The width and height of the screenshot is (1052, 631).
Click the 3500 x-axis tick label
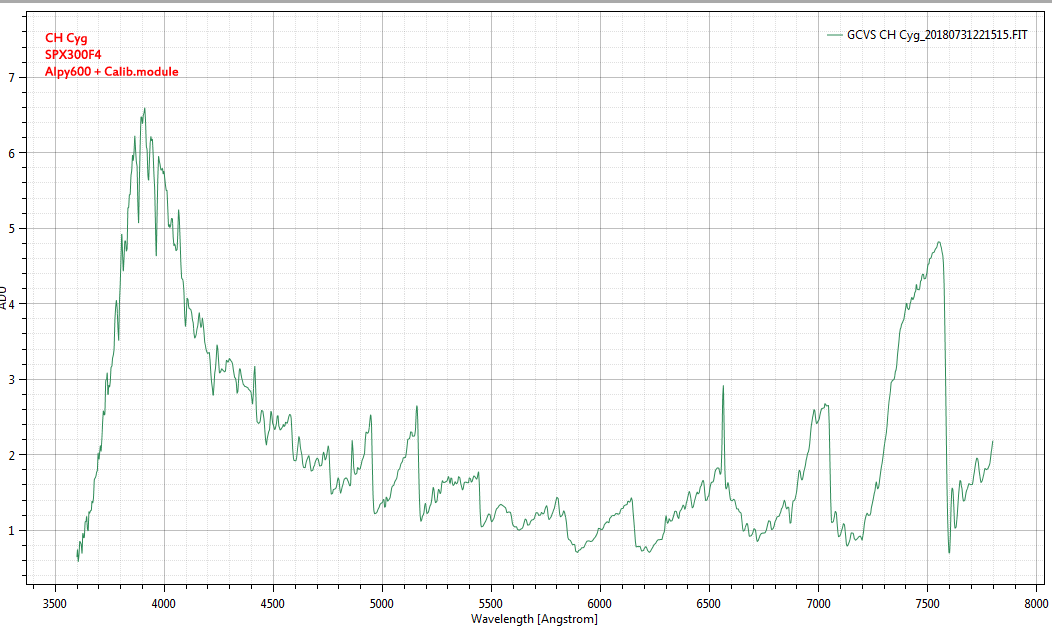[55, 604]
